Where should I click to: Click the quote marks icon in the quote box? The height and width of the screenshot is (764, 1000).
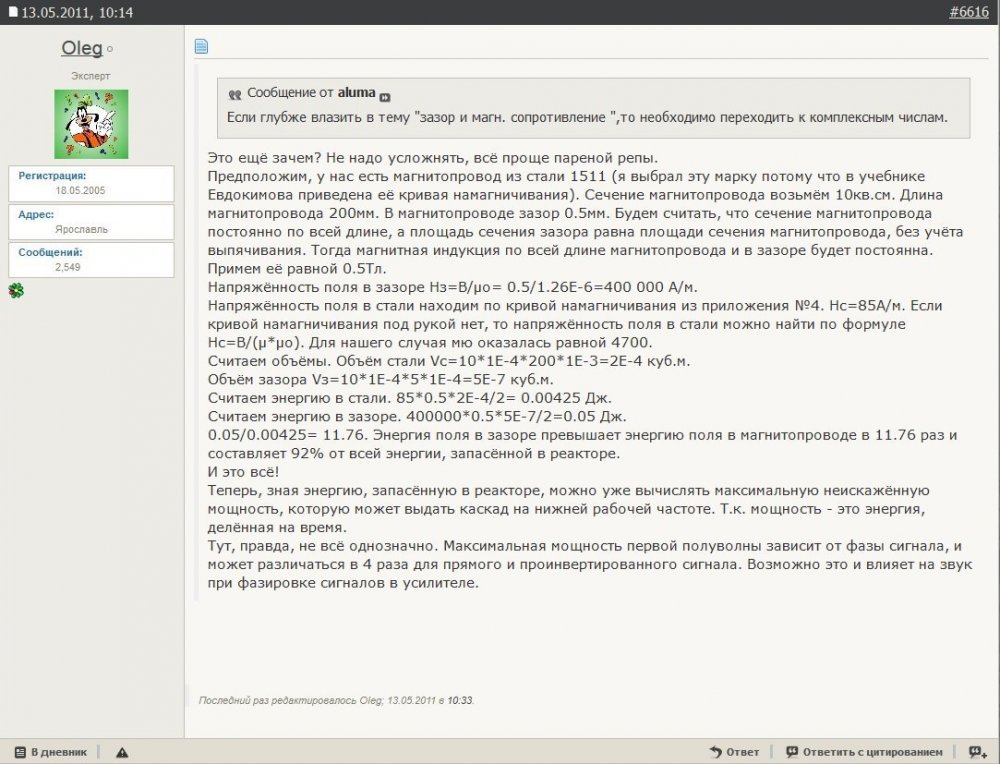(235, 94)
